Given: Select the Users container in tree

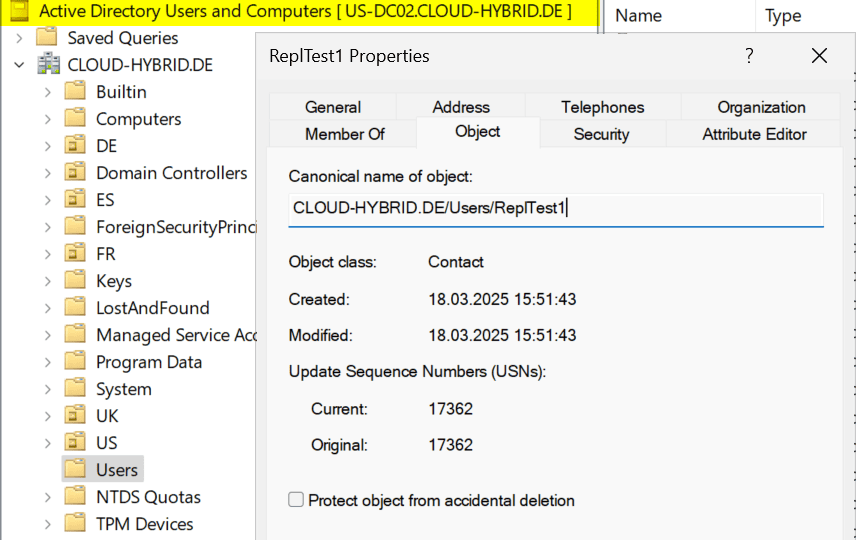Looking at the screenshot, I should pyautogui.click(x=116, y=470).
